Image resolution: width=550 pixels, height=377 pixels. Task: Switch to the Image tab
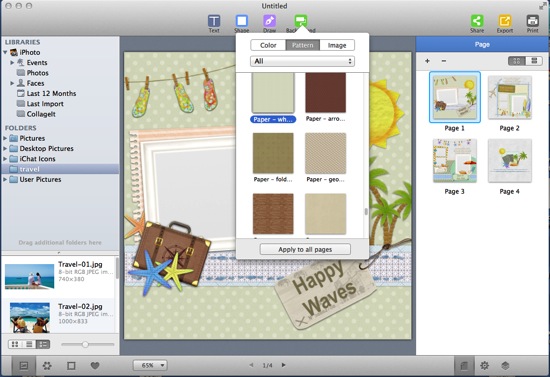tap(337, 45)
